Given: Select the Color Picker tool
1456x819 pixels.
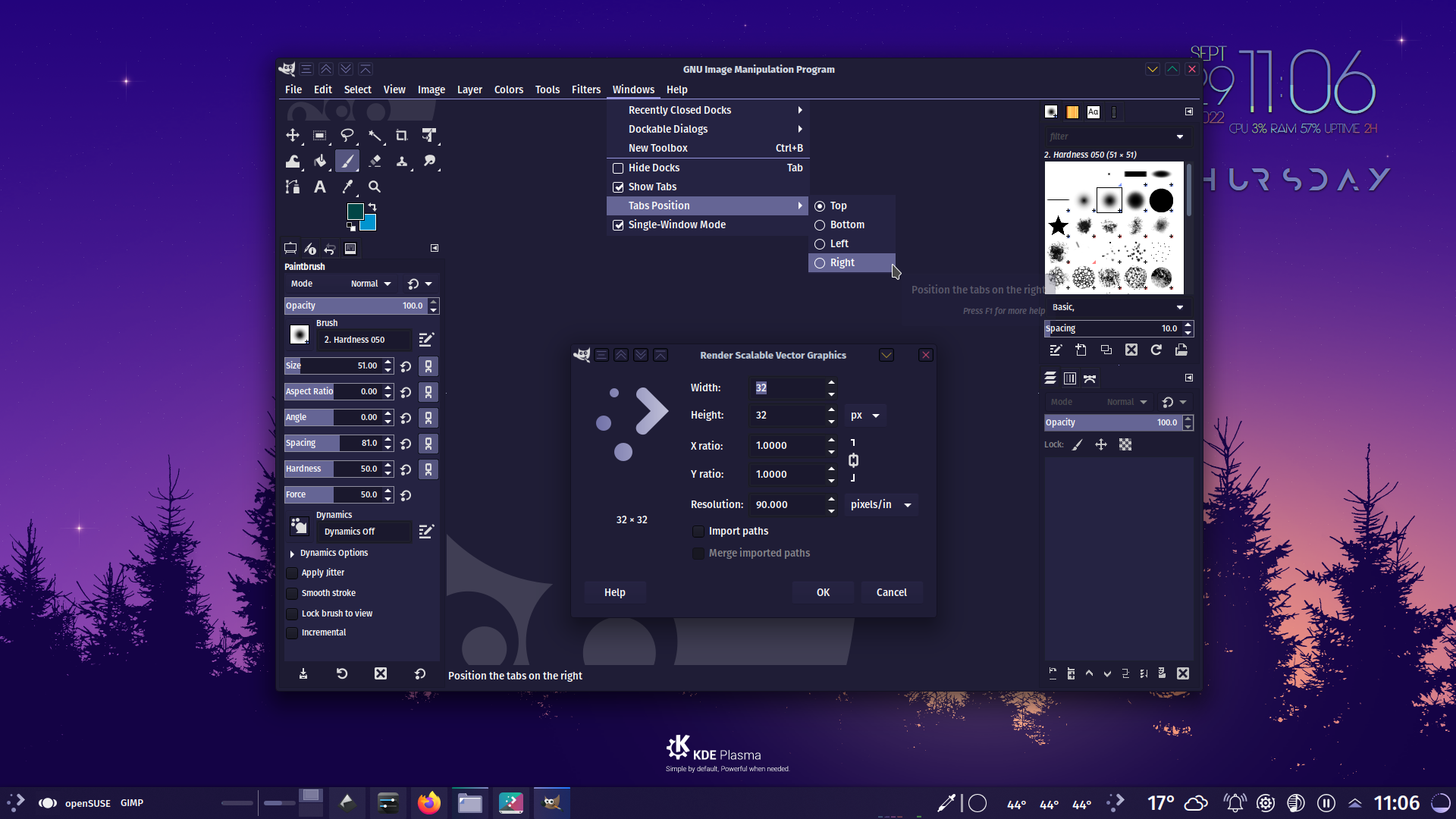Looking at the screenshot, I should pos(347,187).
